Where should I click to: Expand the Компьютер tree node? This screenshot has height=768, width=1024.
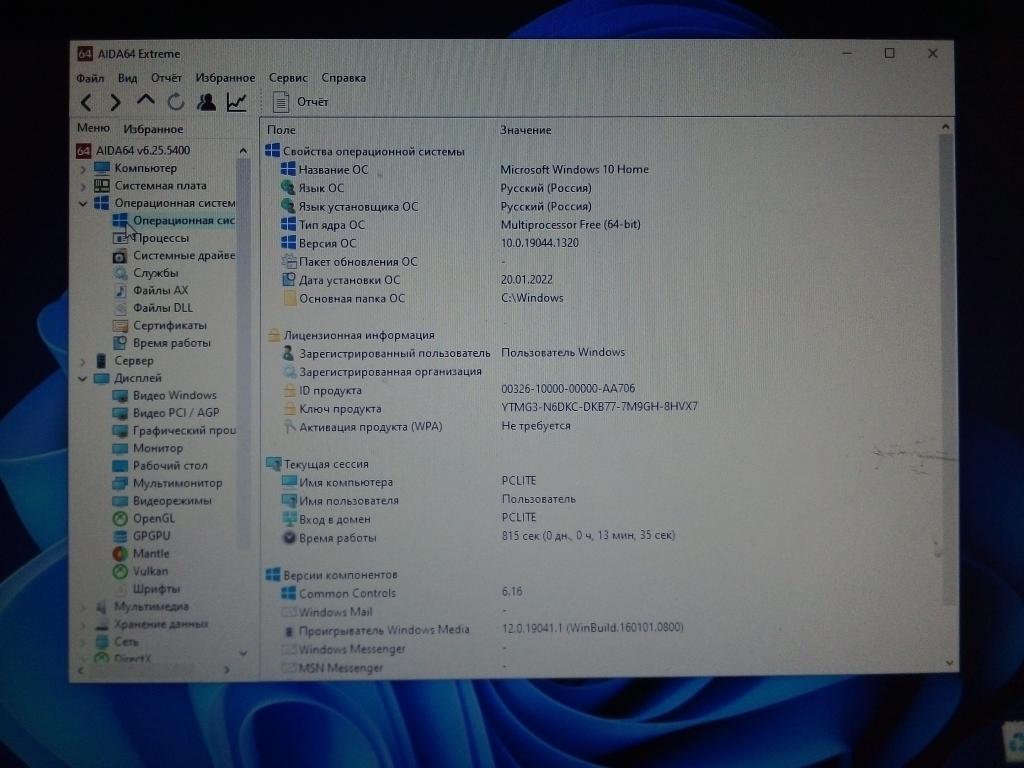pyautogui.click(x=83, y=169)
